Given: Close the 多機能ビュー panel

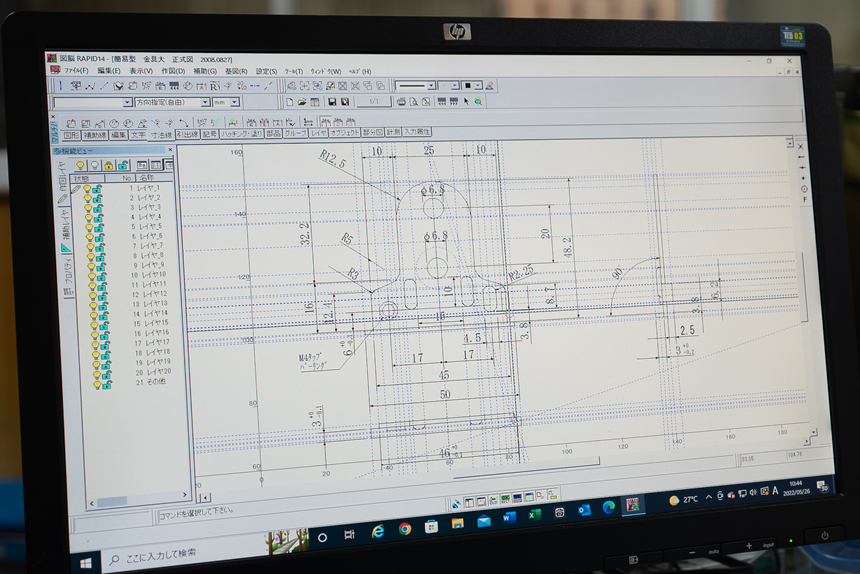Looking at the screenshot, I should coord(169,150).
